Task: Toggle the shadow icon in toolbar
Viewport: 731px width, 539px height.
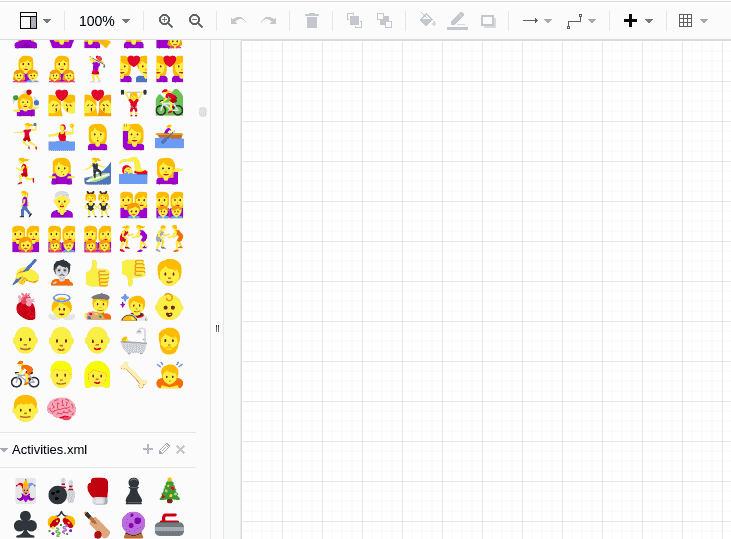Action: pyautogui.click(x=488, y=21)
